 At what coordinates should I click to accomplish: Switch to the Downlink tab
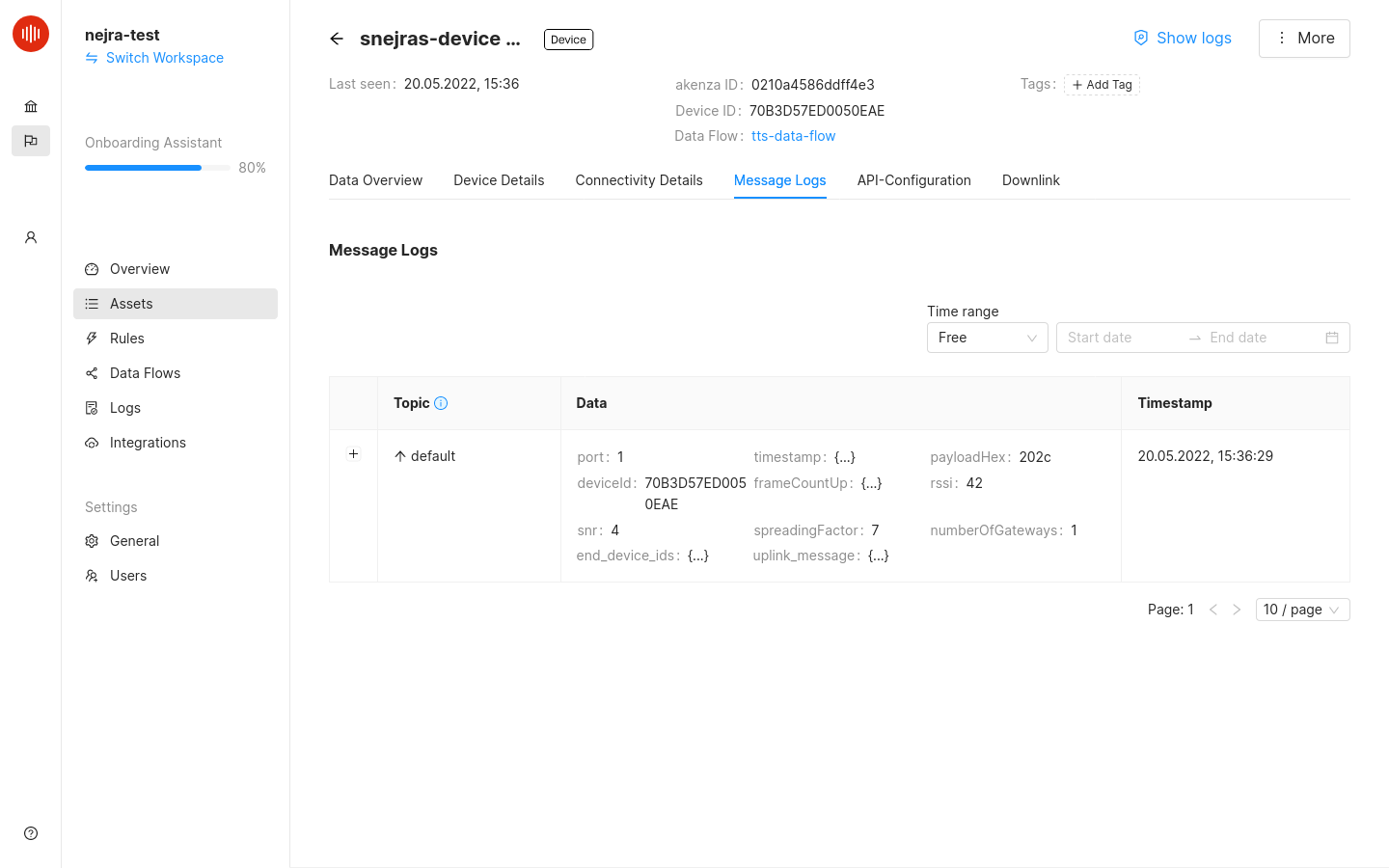(x=1030, y=180)
